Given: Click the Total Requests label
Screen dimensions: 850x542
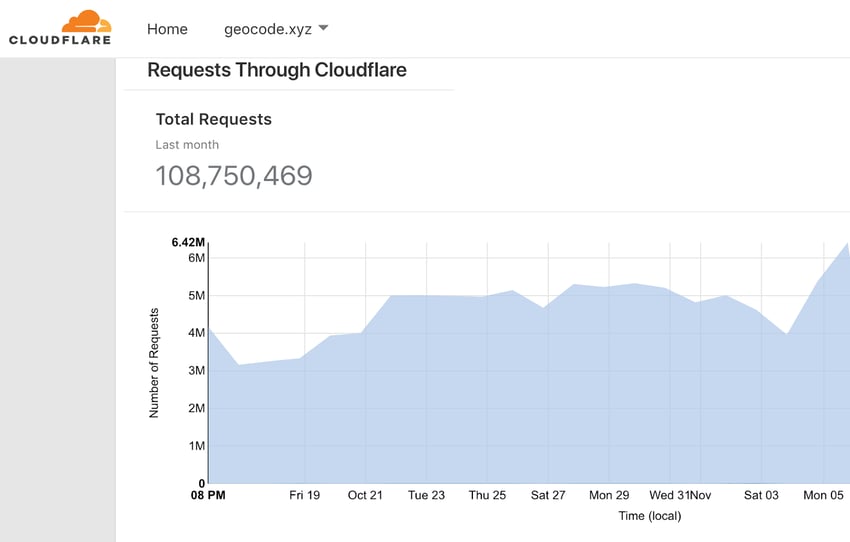Looking at the screenshot, I should click(x=213, y=119).
